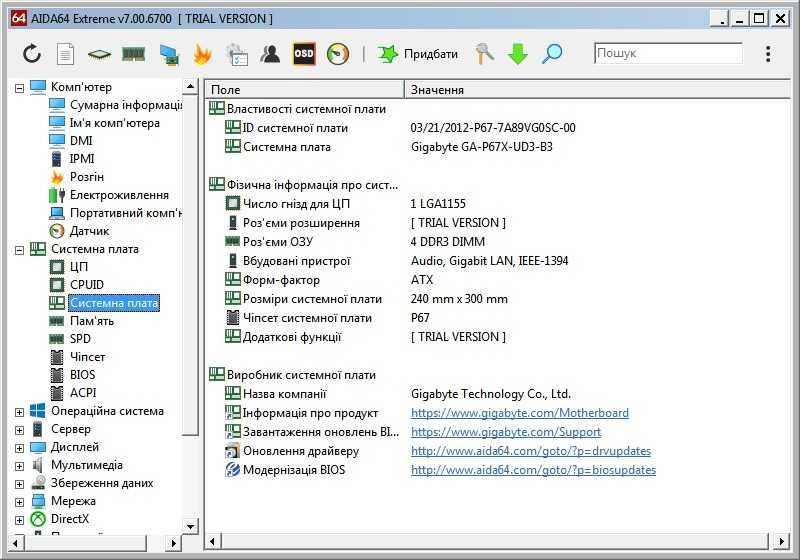Select Портативний комп'ютер tree item
Screen dimensions: 800x560
coord(126,213)
